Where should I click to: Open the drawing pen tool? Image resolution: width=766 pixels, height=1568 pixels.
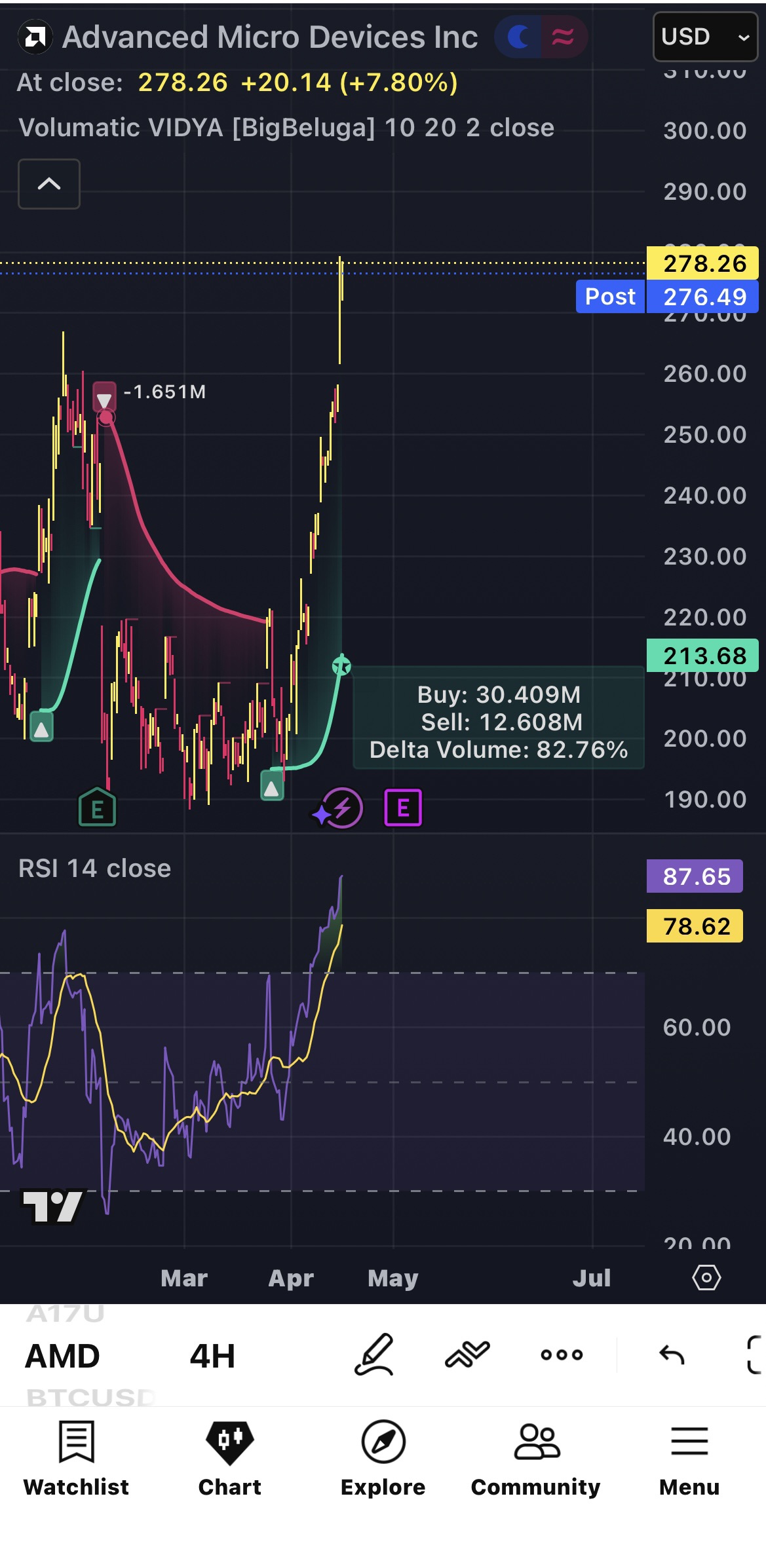[374, 1354]
